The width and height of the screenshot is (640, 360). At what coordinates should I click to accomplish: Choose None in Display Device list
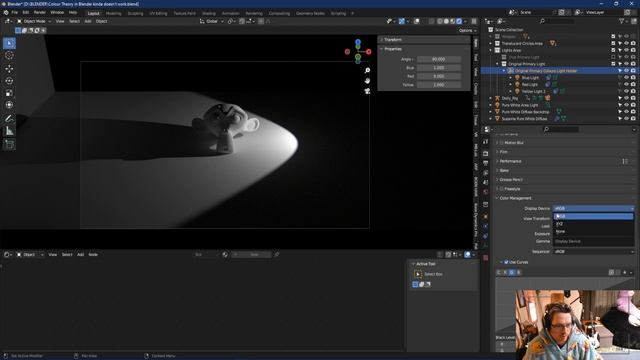(x=593, y=232)
